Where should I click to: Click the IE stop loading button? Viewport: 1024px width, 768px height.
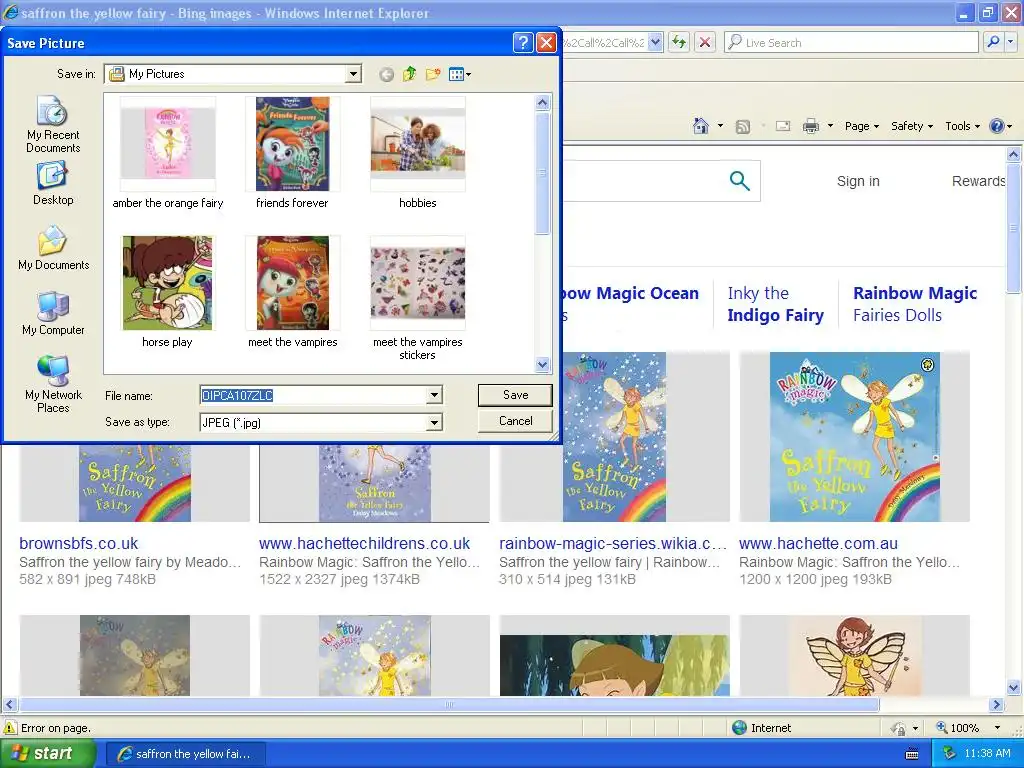coord(705,42)
